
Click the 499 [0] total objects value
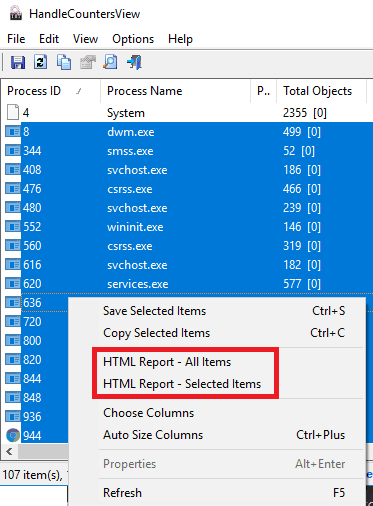coord(302,132)
